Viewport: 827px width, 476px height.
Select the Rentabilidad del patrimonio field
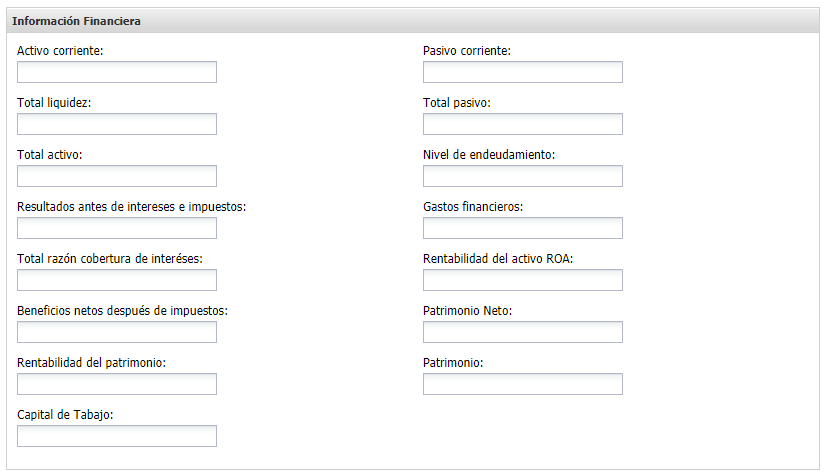point(117,384)
